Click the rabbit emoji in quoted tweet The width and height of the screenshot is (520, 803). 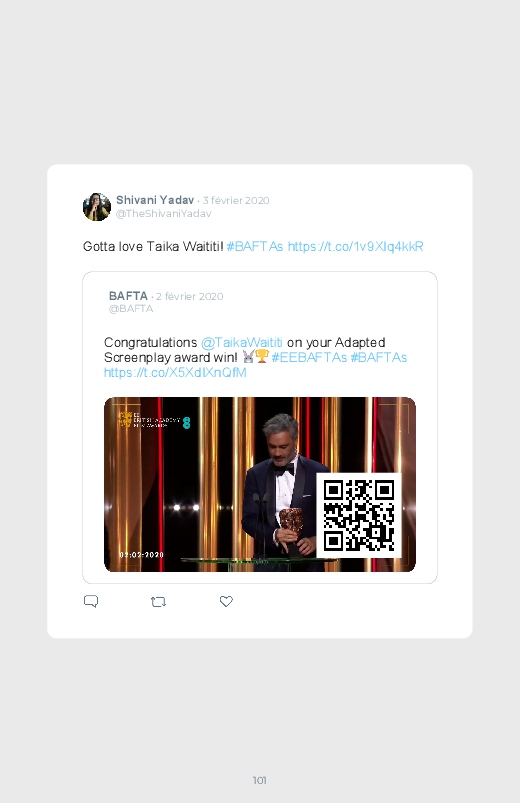pyautogui.click(x=248, y=357)
